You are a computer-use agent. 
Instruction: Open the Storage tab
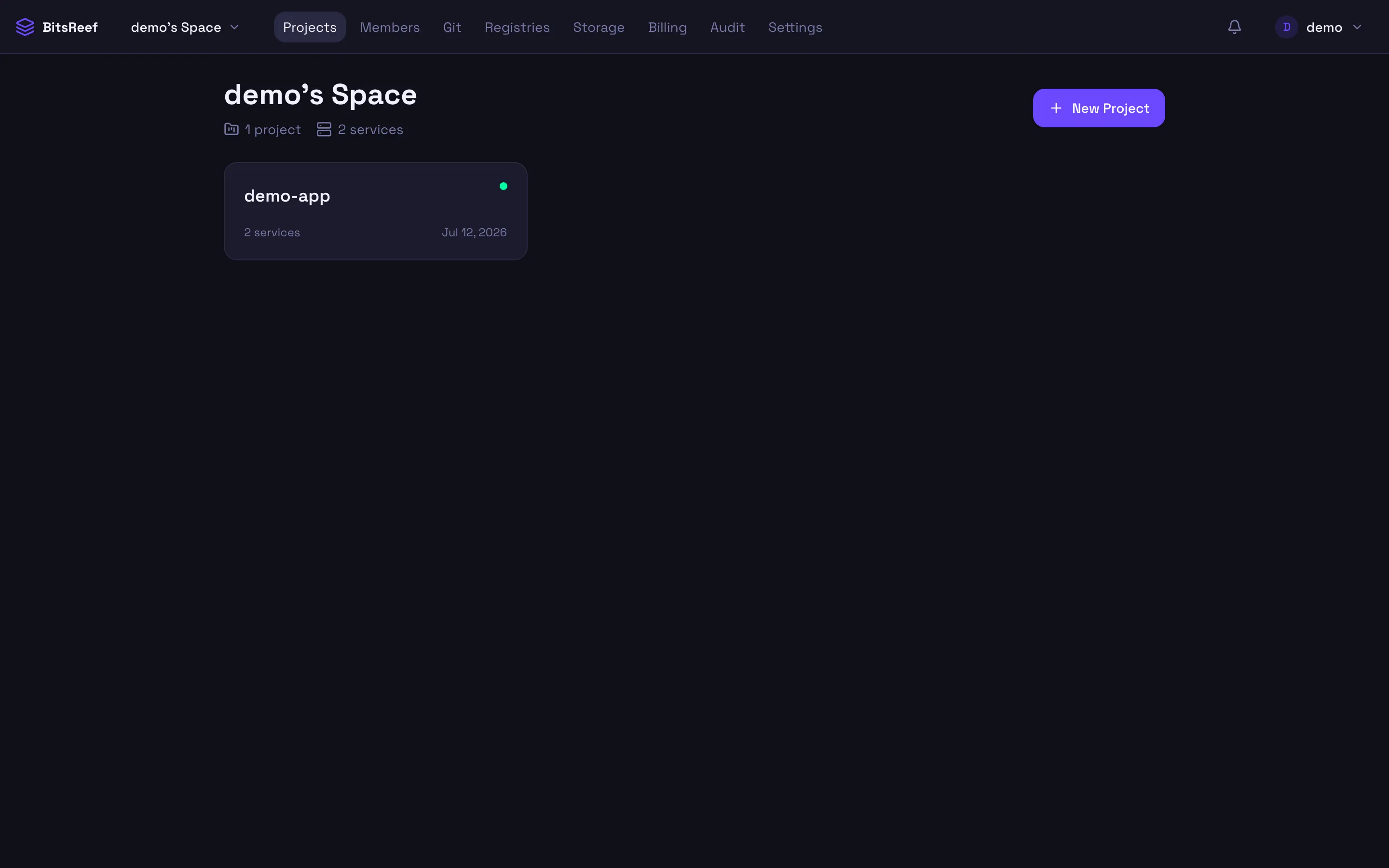pos(599,27)
